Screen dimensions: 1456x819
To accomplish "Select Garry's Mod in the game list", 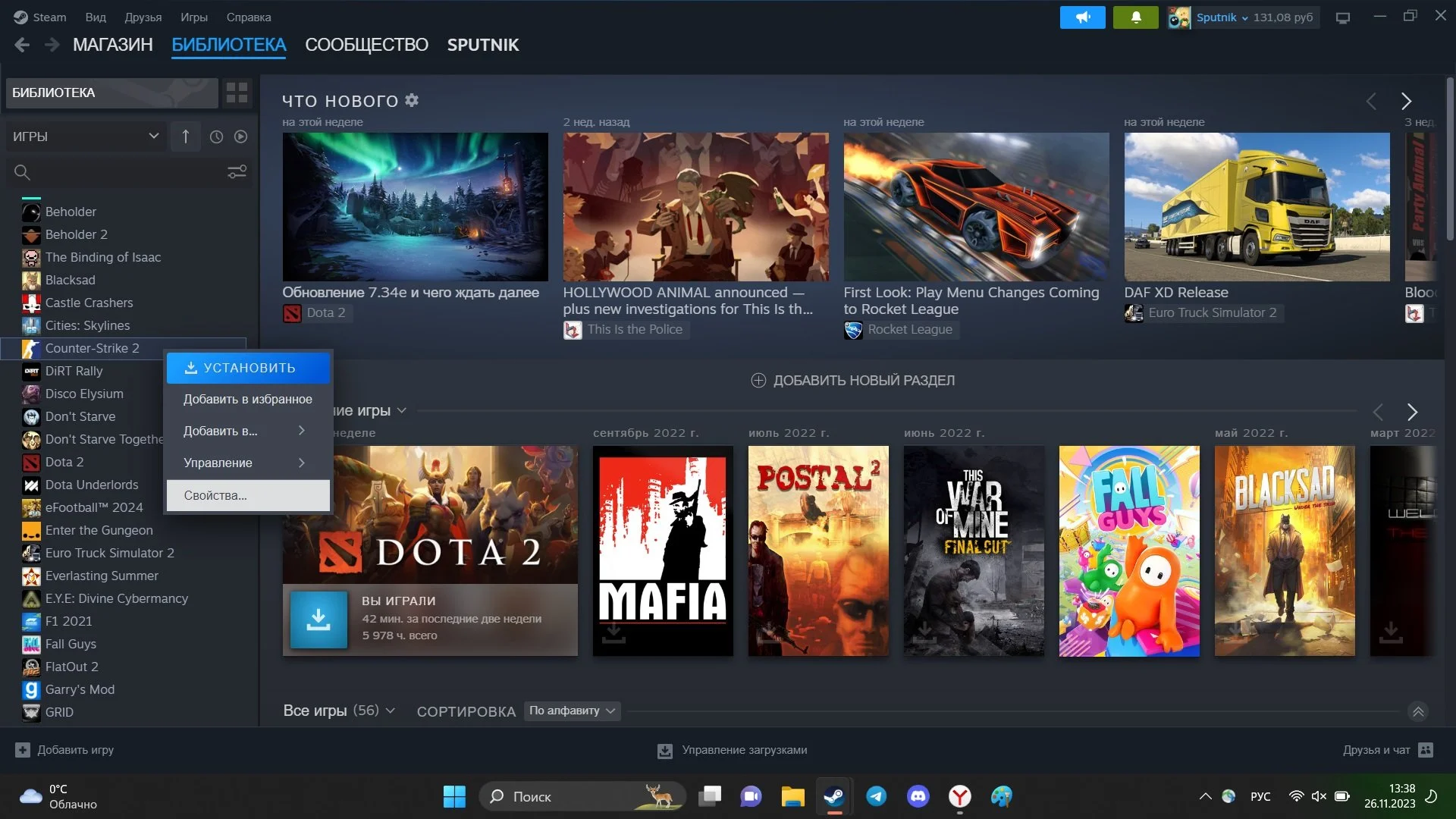I will pos(80,689).
